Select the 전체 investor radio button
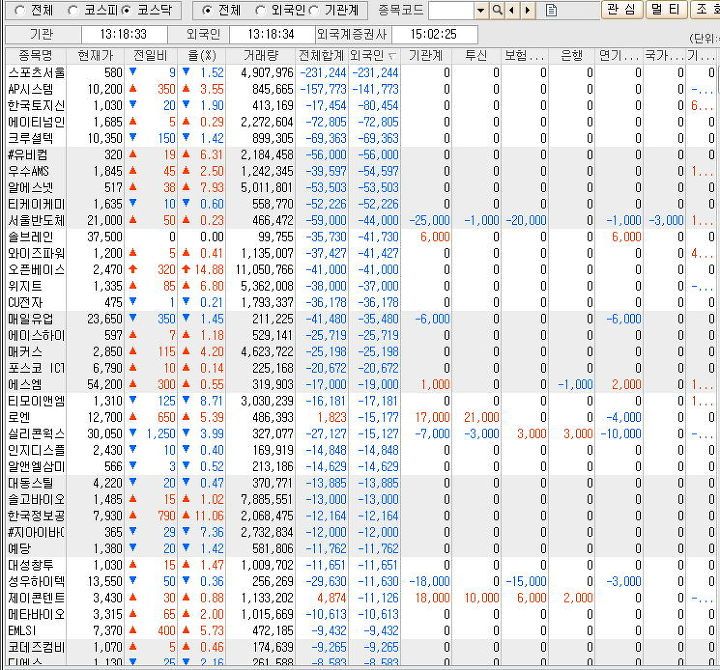720x670 pixels. [x=207, y=10]
